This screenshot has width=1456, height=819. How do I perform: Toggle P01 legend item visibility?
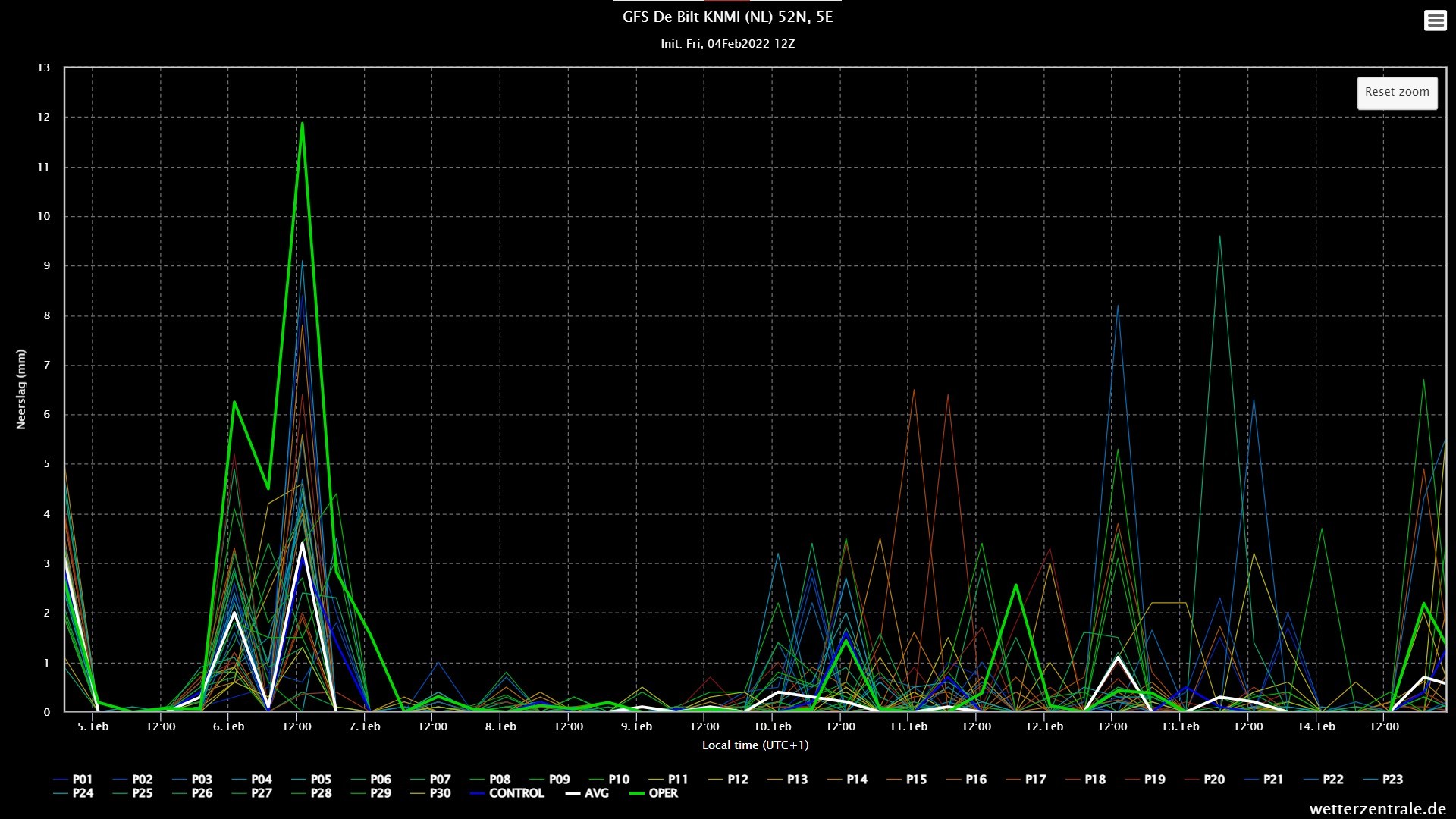[82, 780]
